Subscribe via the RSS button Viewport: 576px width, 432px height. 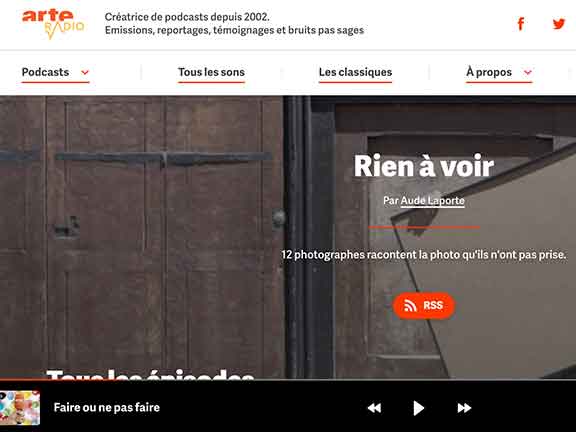tap(424, 305)
